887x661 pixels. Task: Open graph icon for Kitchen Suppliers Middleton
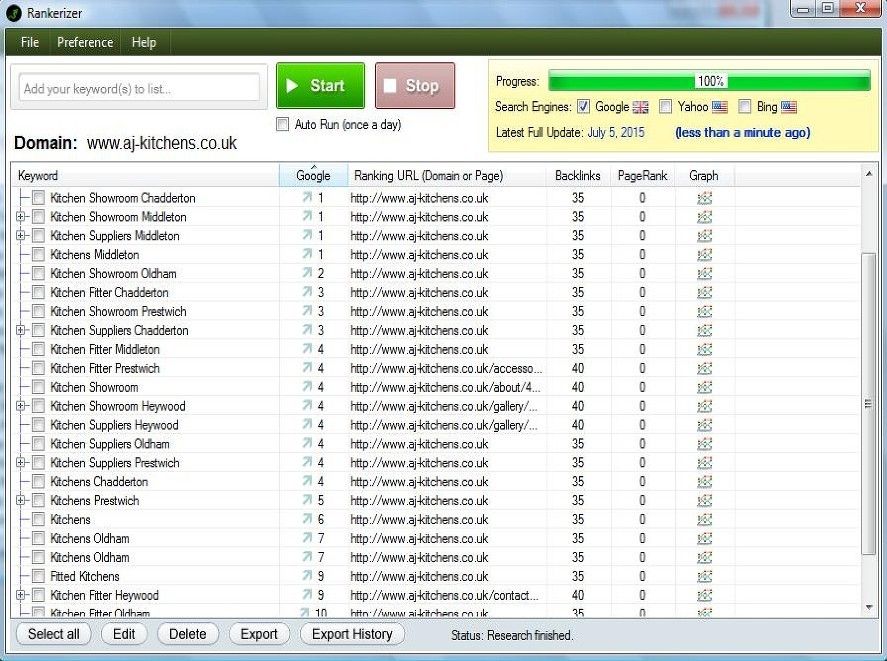click(704, 235)
